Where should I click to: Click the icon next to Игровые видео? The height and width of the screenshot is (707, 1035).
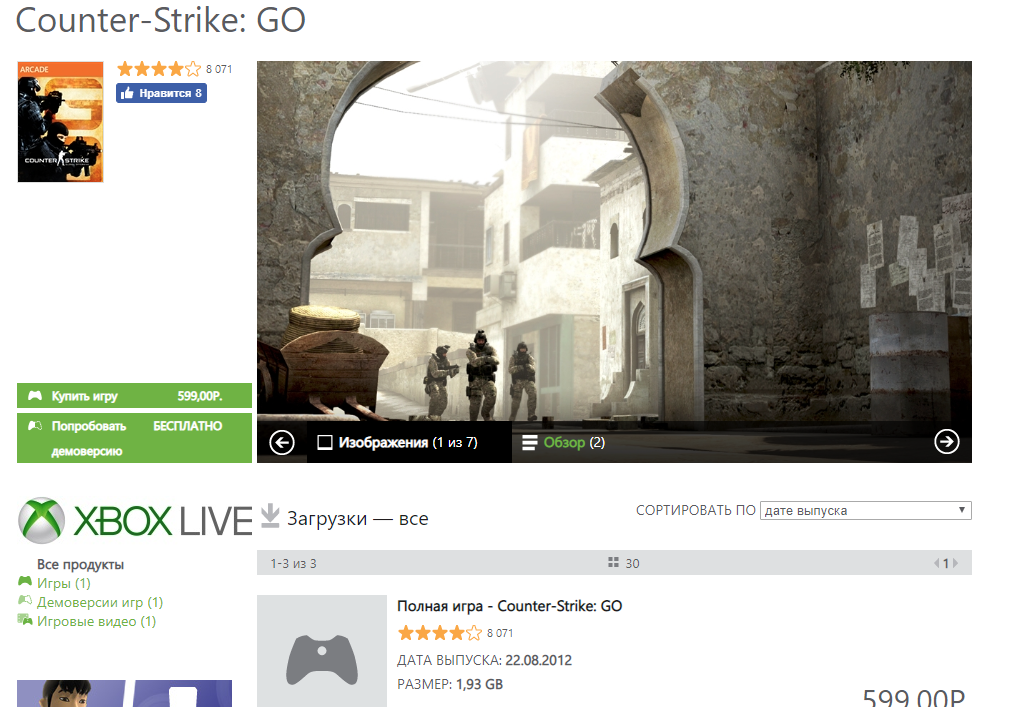(x=25, y=619)
